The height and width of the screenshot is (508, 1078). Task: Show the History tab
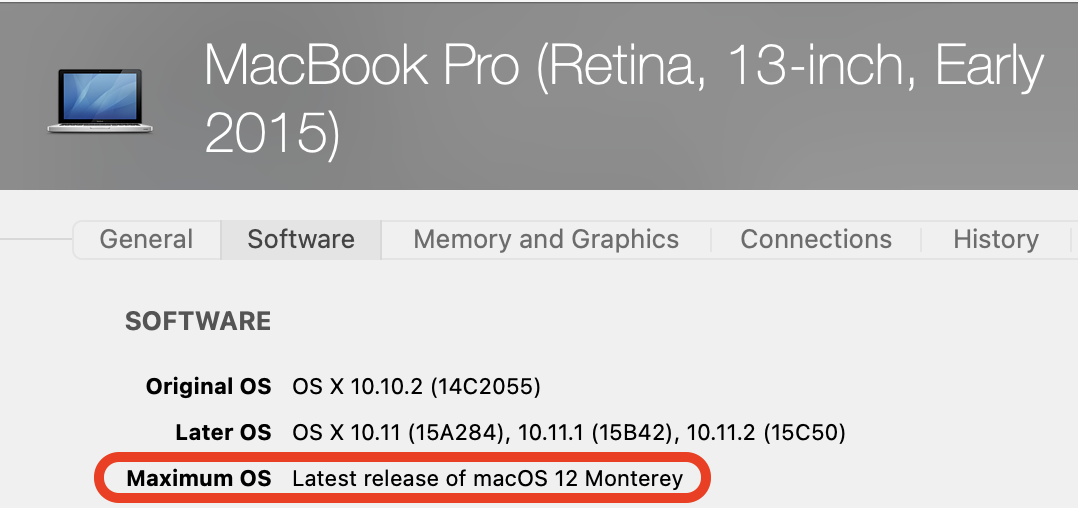pyautogui.click(x=996, y=240)
